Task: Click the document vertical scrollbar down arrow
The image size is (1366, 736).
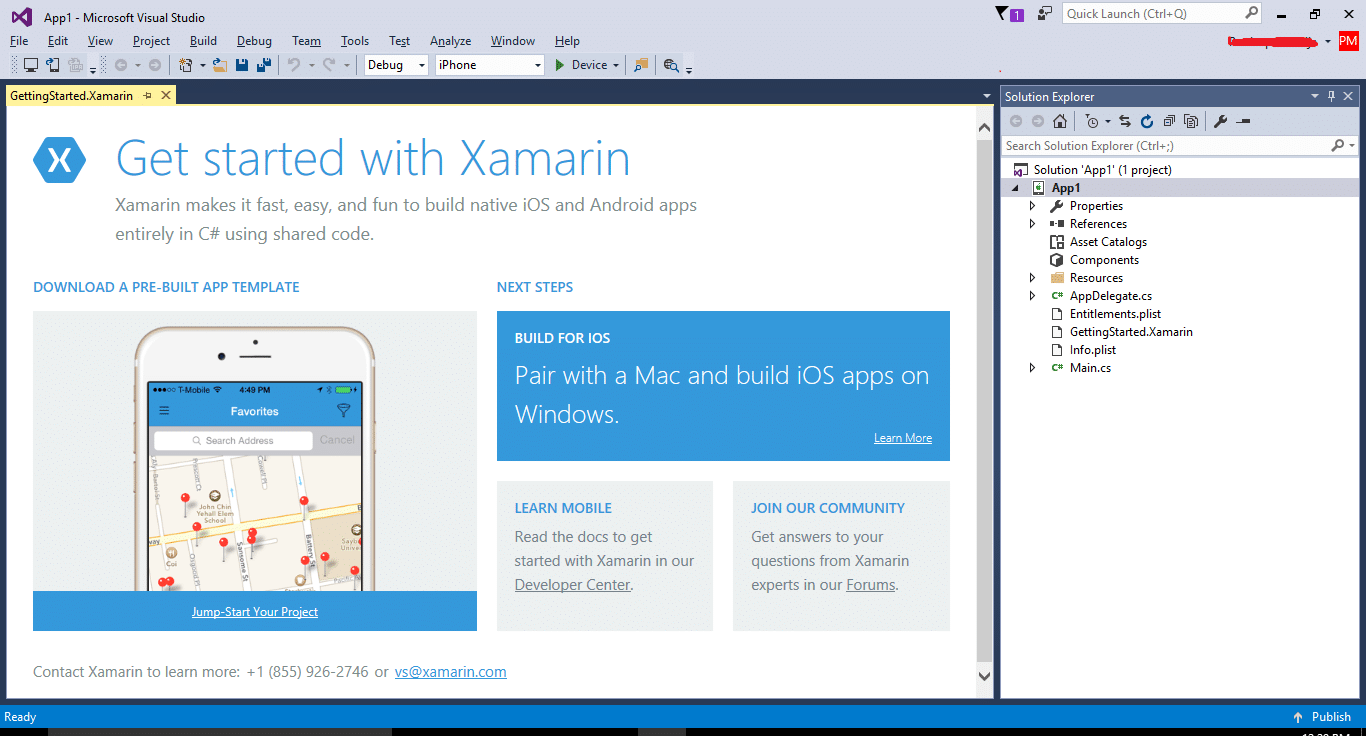Action: 984,677
